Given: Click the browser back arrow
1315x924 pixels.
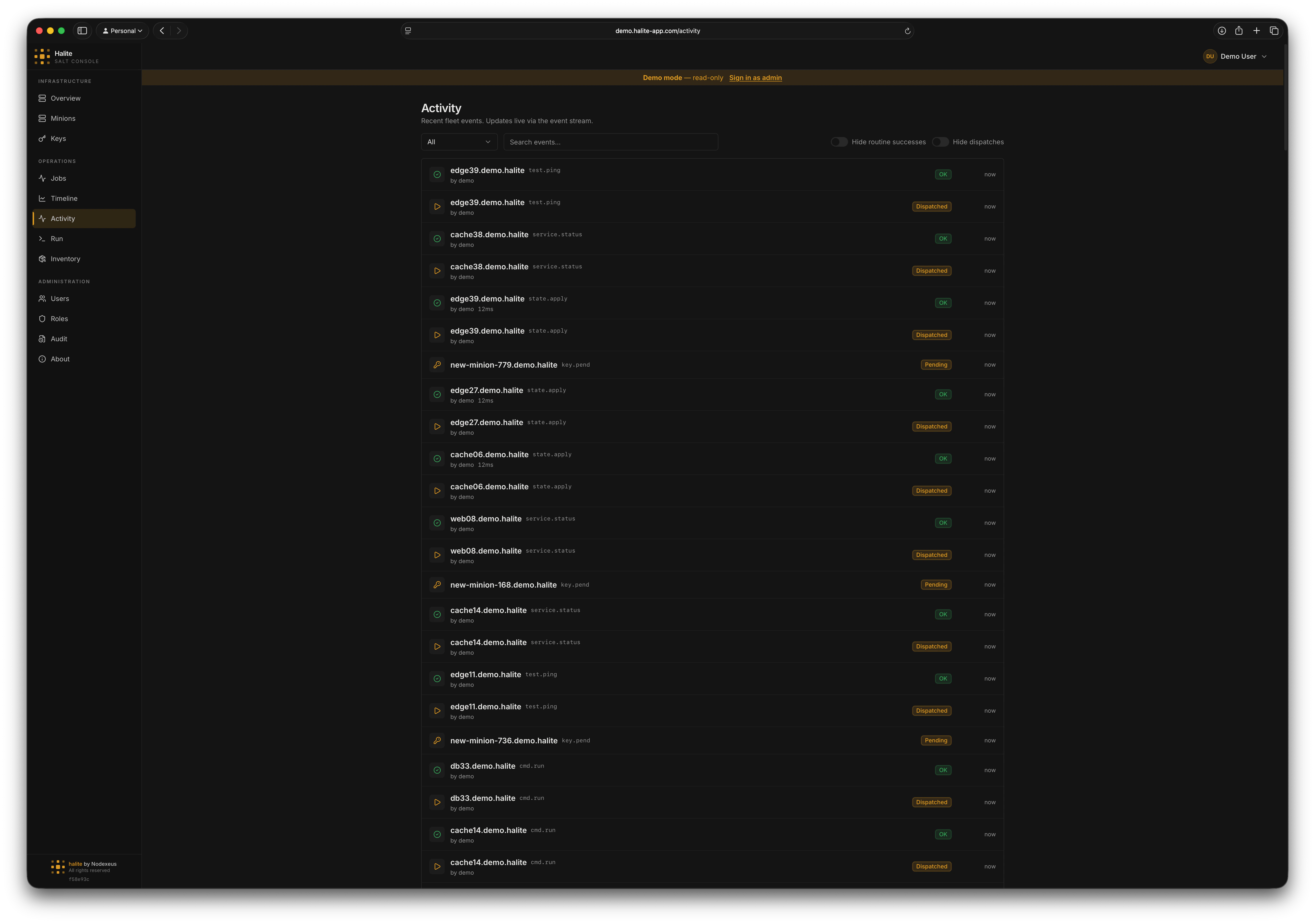Looking at the screenshot, I should tap(162, 31).
